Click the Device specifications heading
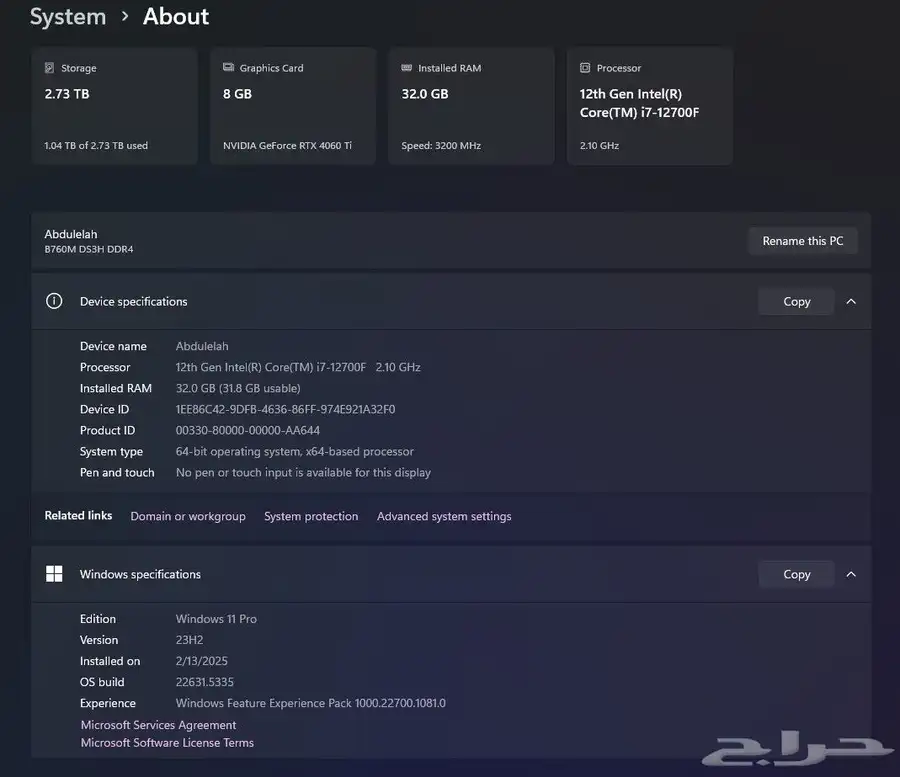This screenshot has height=777, width=900. pos(134,301)
